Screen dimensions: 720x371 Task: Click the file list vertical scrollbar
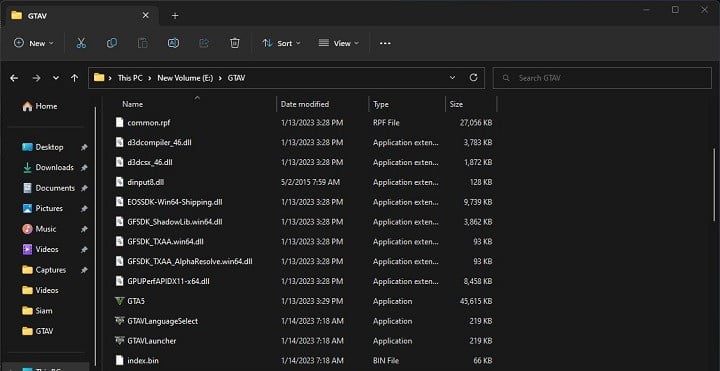point(714,186)
